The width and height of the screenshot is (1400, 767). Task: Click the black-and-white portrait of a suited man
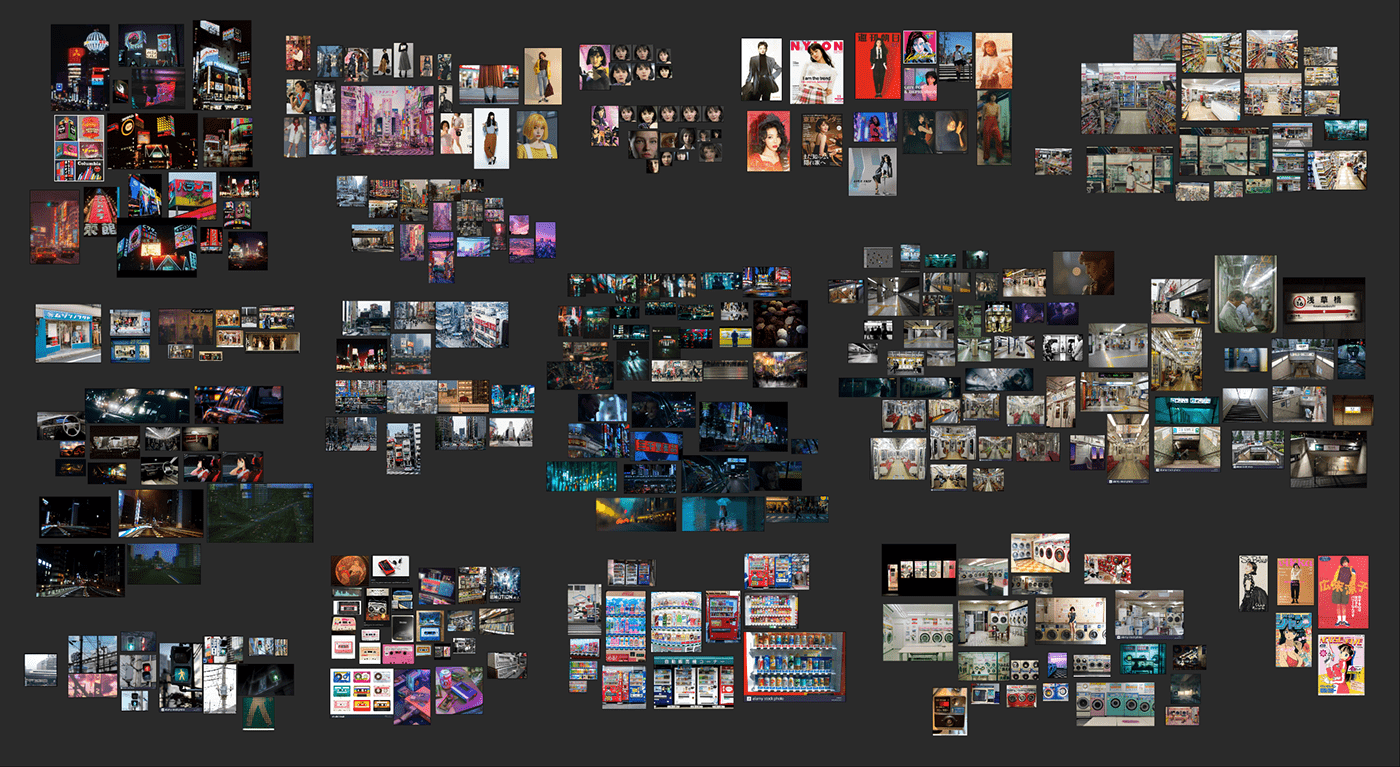coord(761,69)
